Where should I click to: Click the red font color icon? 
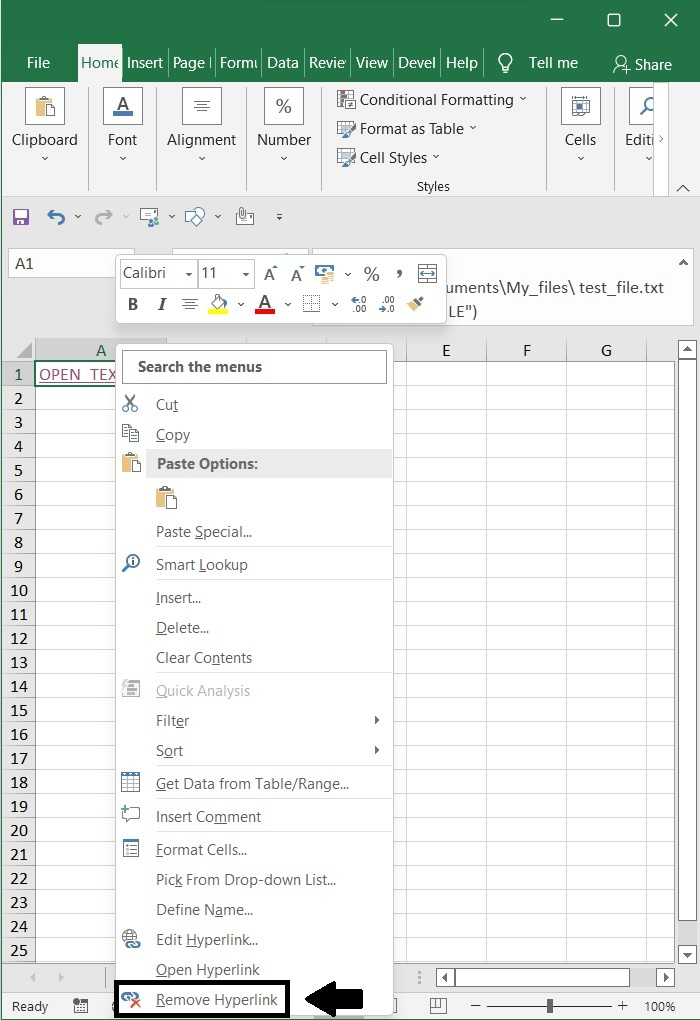265,304
